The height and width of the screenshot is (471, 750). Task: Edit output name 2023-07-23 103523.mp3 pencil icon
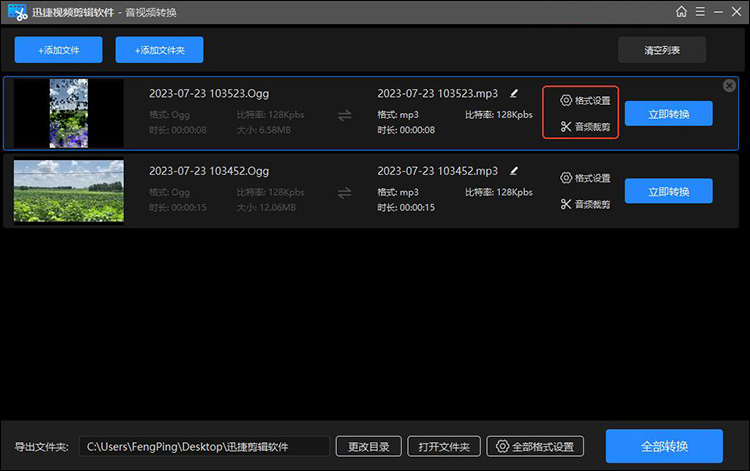(514, 94)
